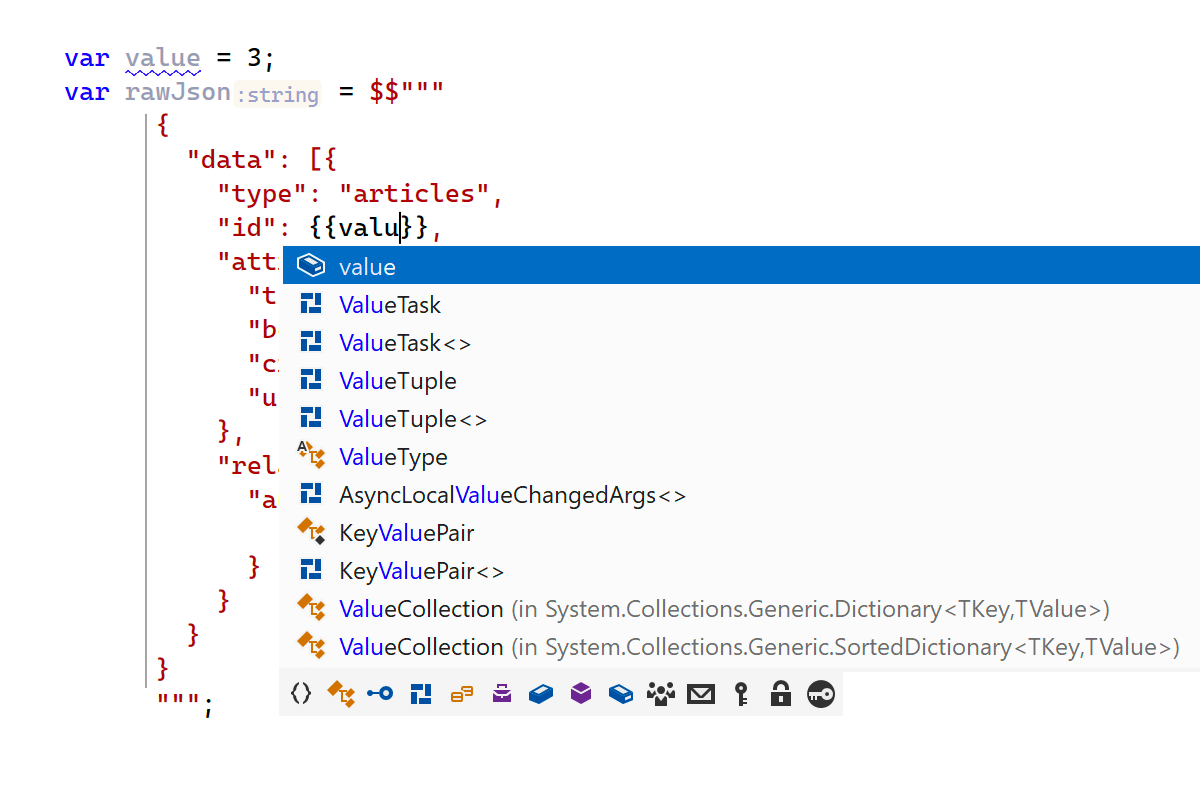Toggle the namespaces curly-braces filter
Viewport: 1200px width, 800px height.
[x=300, y=694]
